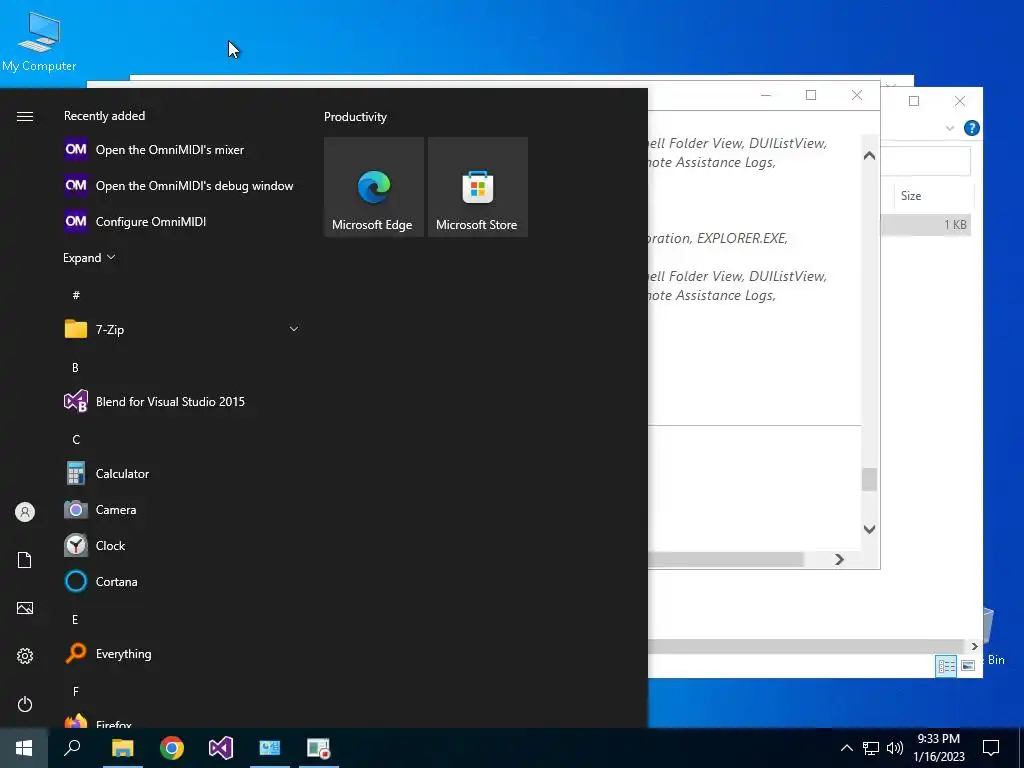This screenshot has height=768, width=1024.
Task: Open the Microsoft Edge tile
Action: [374, 187]
